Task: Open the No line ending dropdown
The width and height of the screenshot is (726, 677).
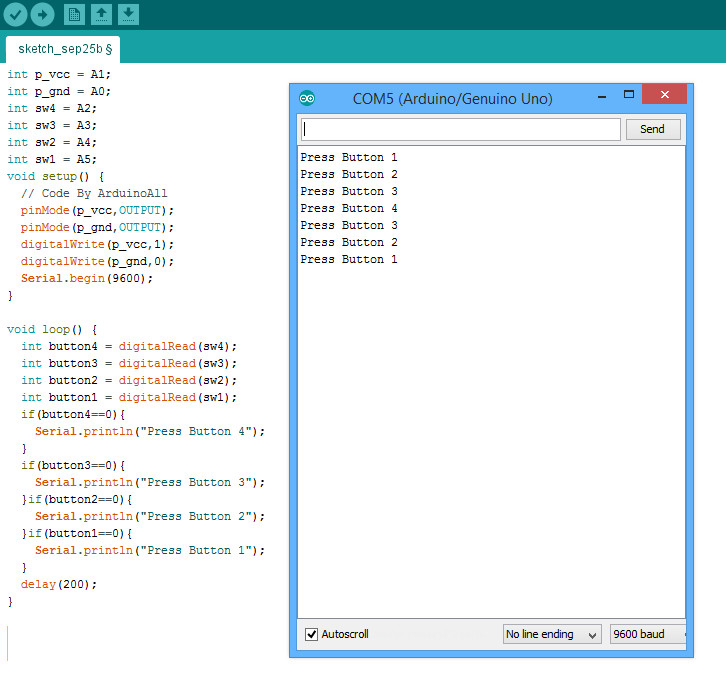Action: (552, 634)
